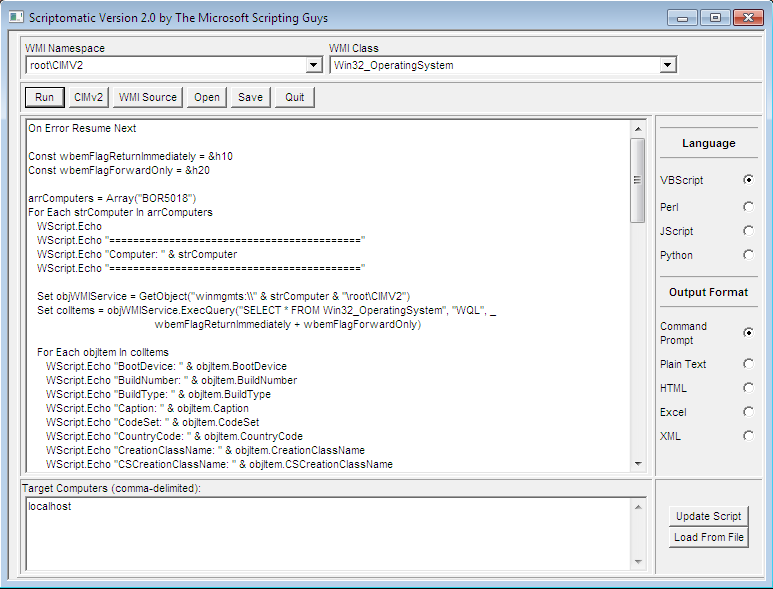Click the Set objWMIService = GetObject line
The height and width of the screenshot is (589, 773).
tap(223, 296)
